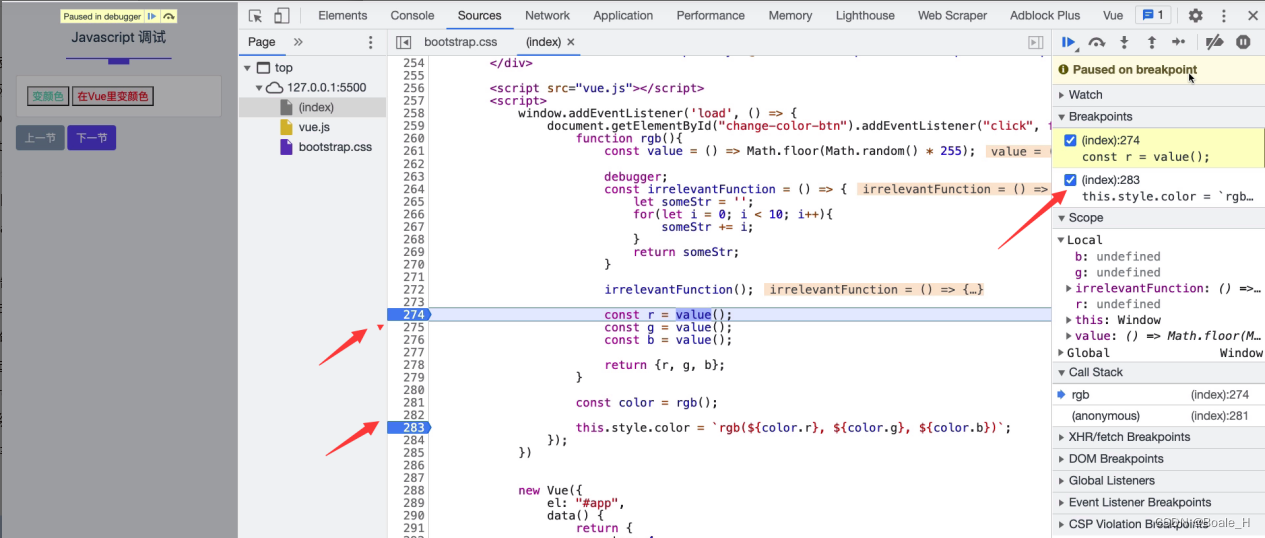Disable breakpoint checkbox (index):283
The width and height of the screenshot is (1265, 538).
[x=1071, y=179]
